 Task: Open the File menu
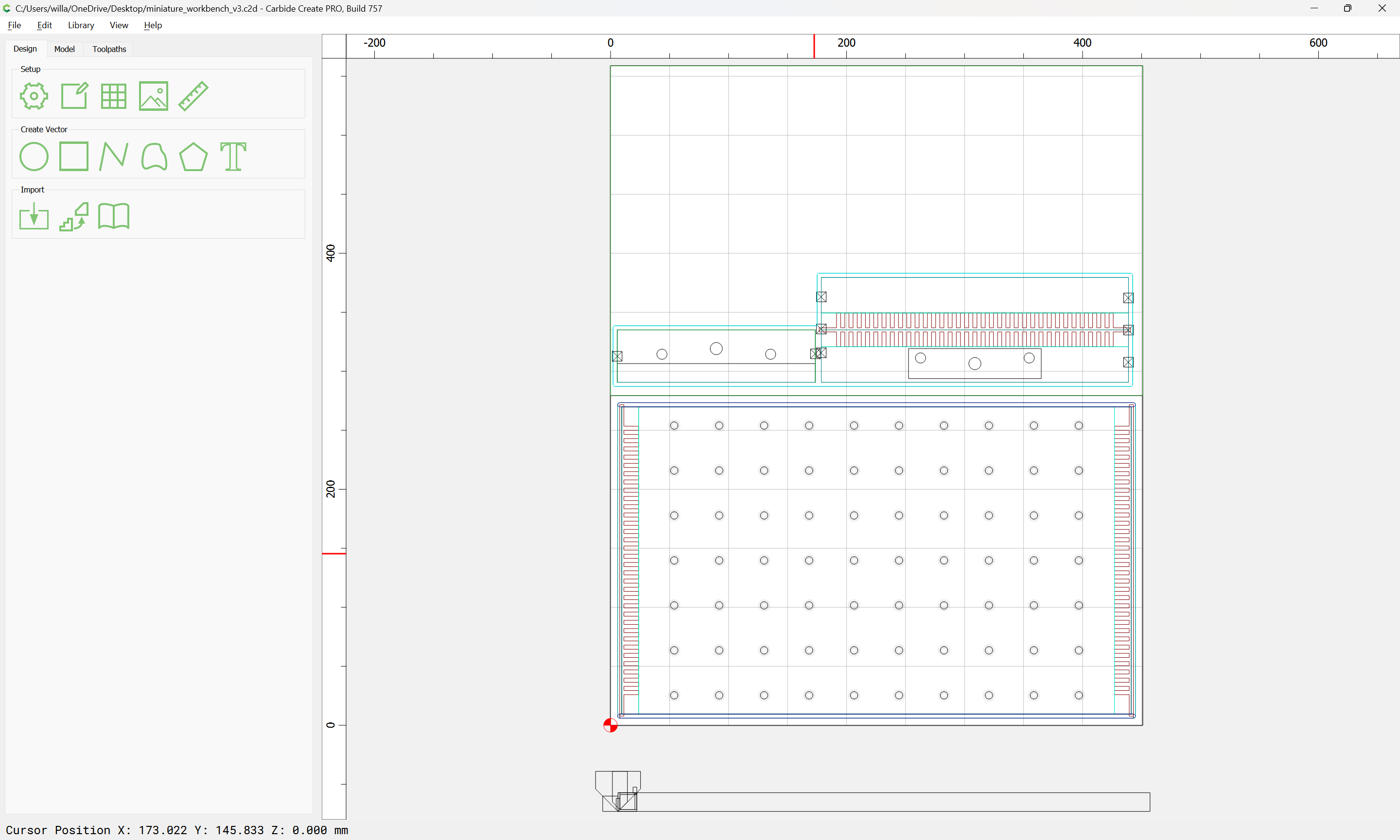point(15,25)
